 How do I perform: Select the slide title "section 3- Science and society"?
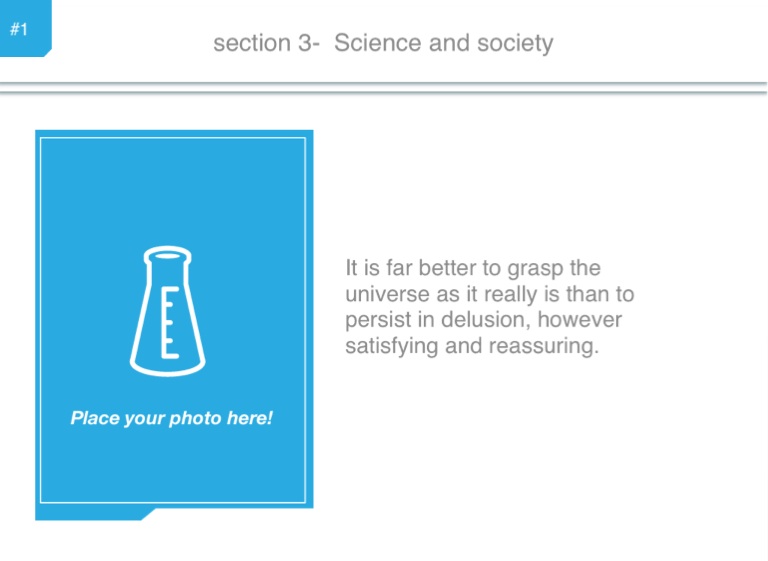tap(383, 44)
